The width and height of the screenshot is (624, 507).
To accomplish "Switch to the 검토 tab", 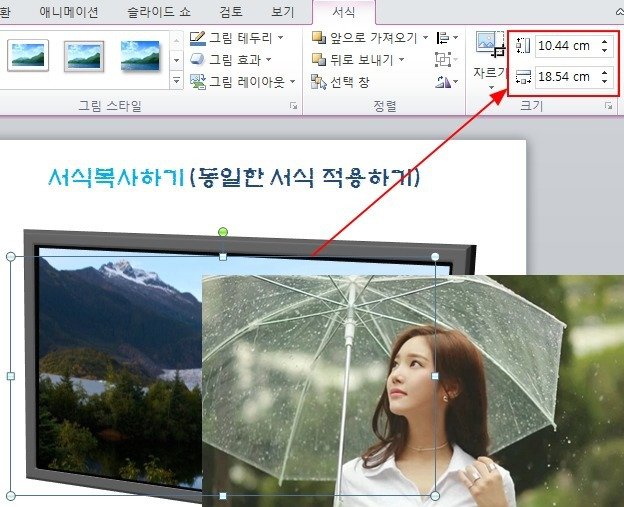I will pos(231,12).
